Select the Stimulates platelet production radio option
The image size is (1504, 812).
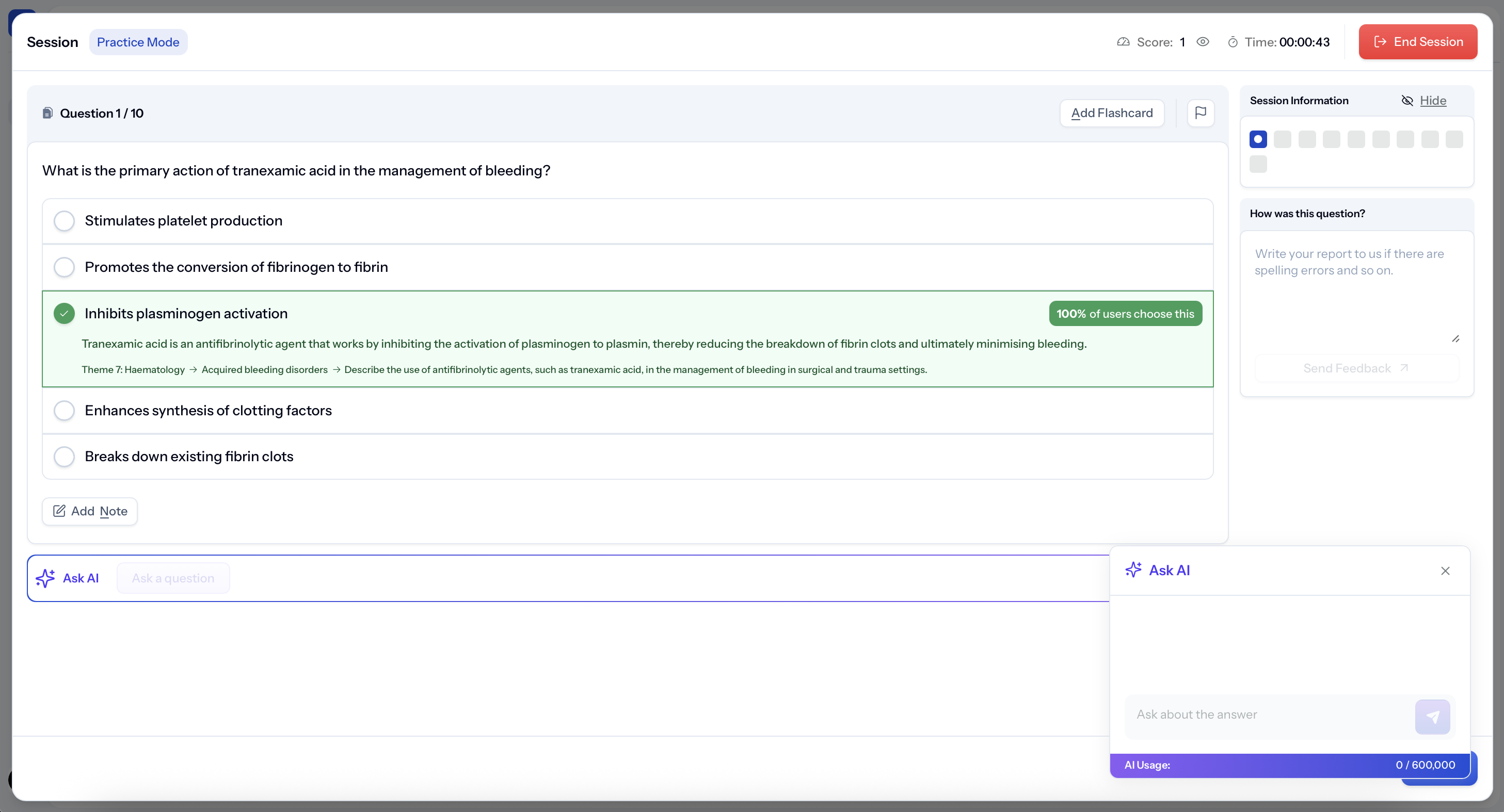[64, 221]
